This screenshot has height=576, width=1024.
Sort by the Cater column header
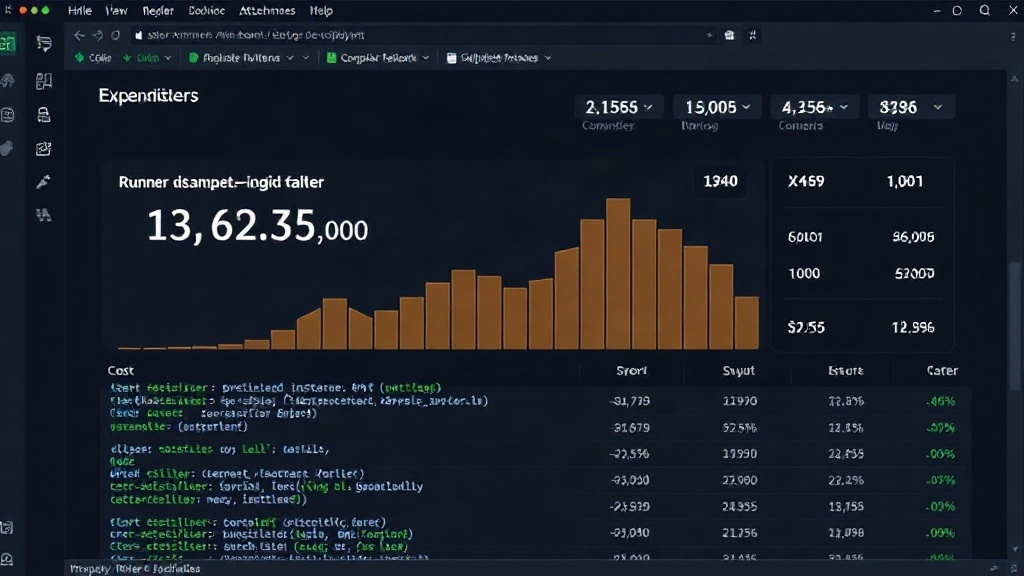pyautogui.click(x=942, y=370)
